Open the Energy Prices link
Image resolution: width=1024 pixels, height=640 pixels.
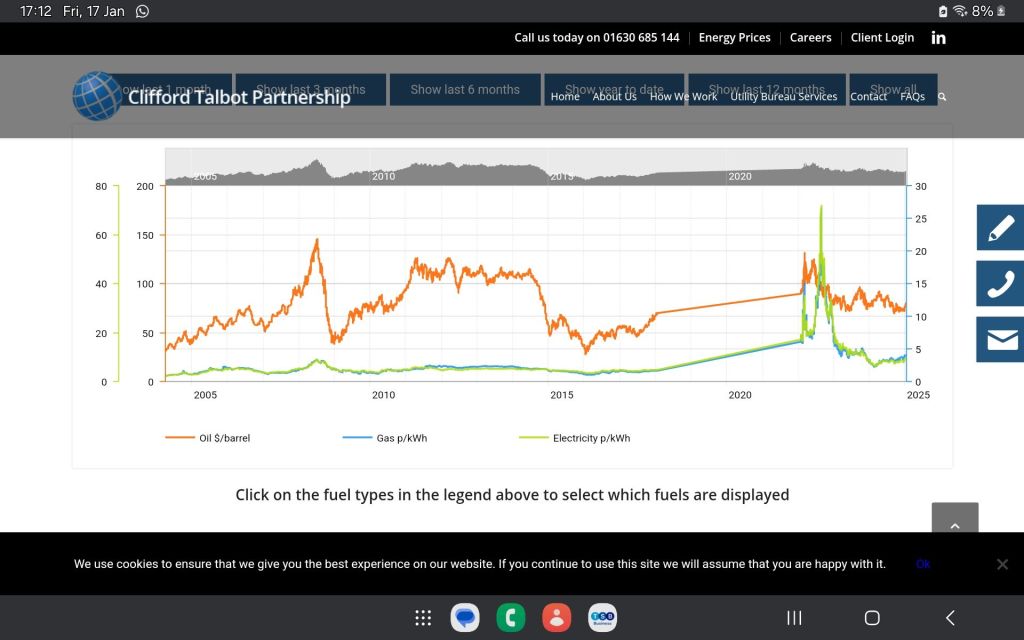[735, 38]
